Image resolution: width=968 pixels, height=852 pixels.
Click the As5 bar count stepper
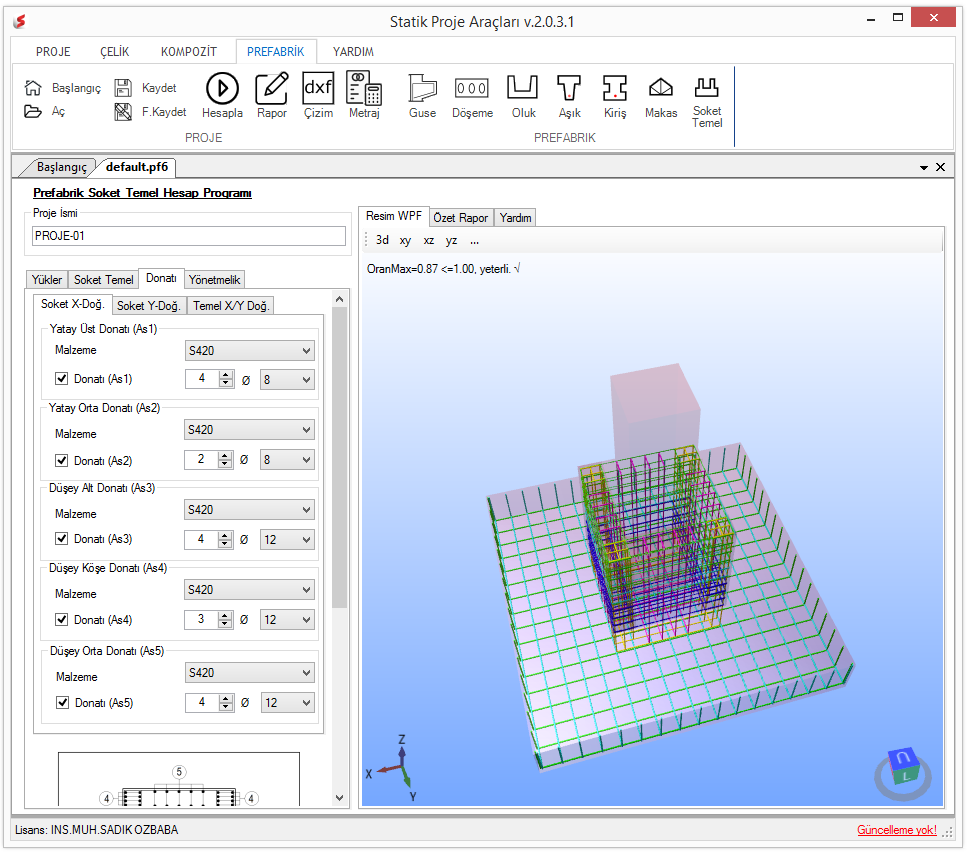tap(226, 702)
